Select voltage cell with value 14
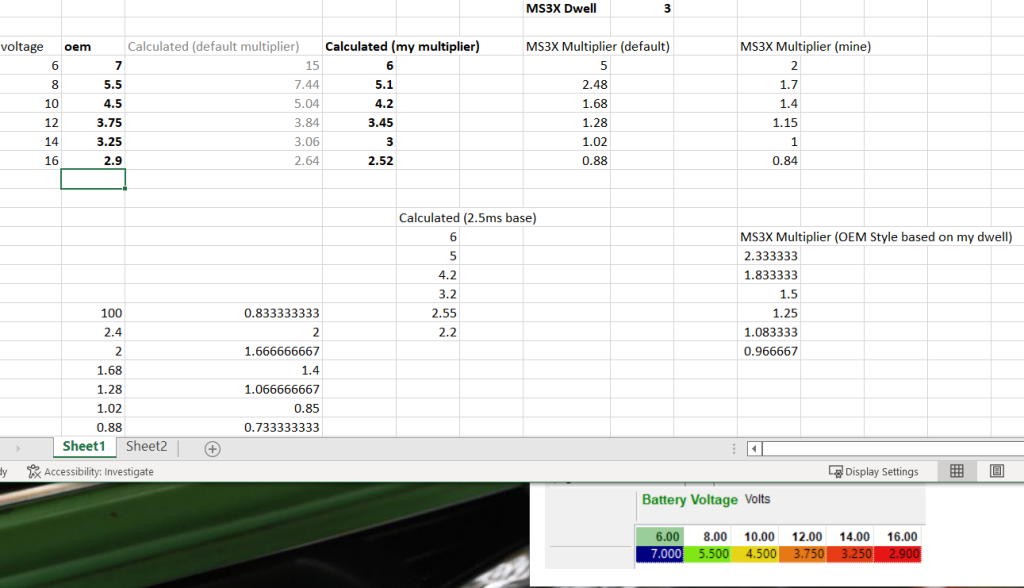1024x588 pixels. 30,141
